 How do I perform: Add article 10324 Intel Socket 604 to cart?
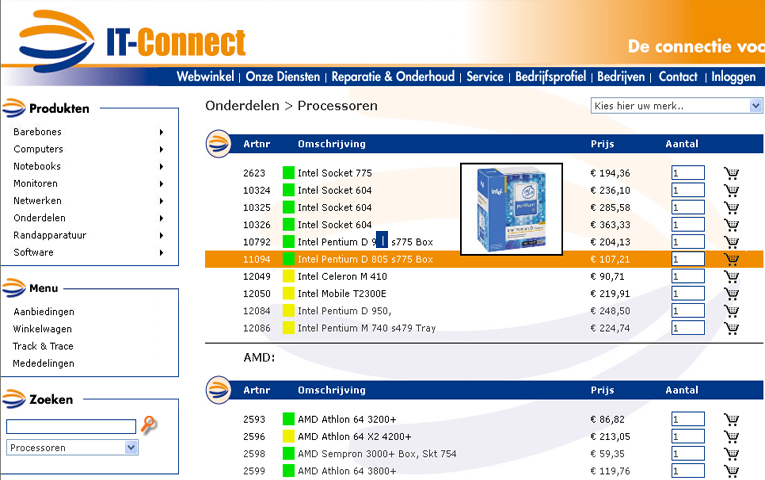(x=731, y=190)
